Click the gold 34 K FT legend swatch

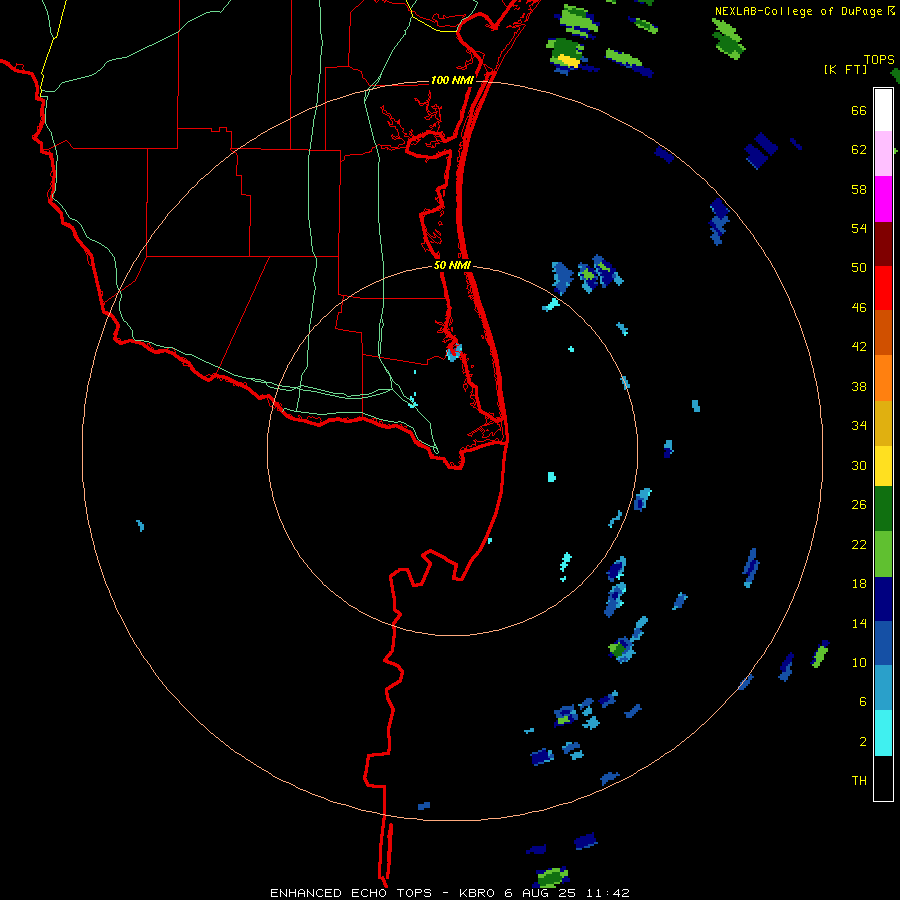pos(883,423)
